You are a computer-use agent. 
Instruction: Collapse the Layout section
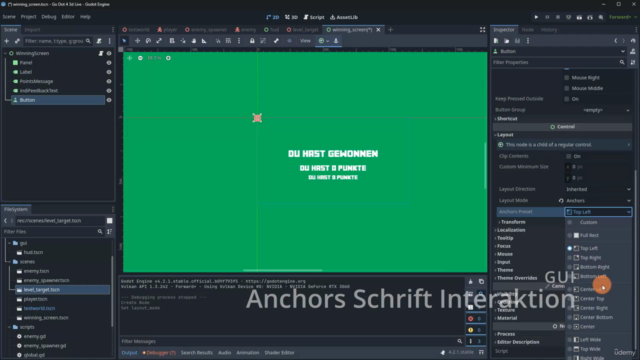click(505, 135)
